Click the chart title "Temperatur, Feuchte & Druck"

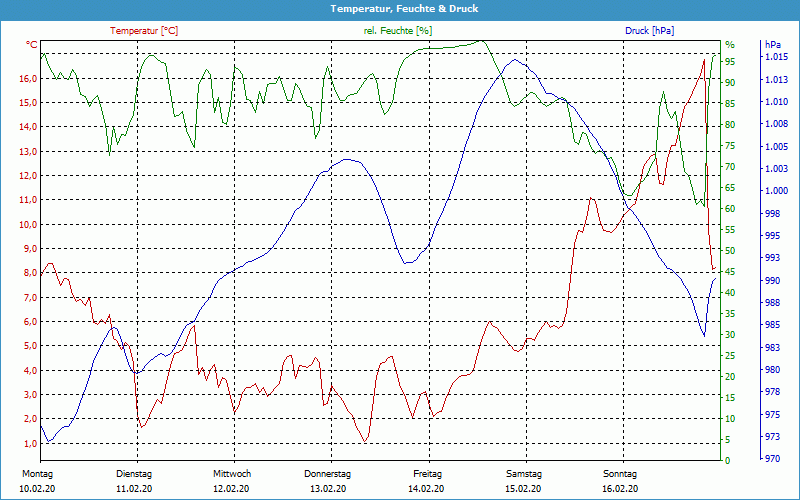pos(400,8)
